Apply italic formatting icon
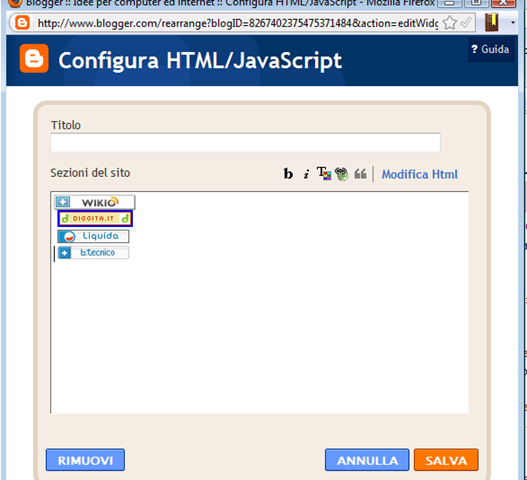The height and width of the screenshot is (480, 527). point(306,174)
